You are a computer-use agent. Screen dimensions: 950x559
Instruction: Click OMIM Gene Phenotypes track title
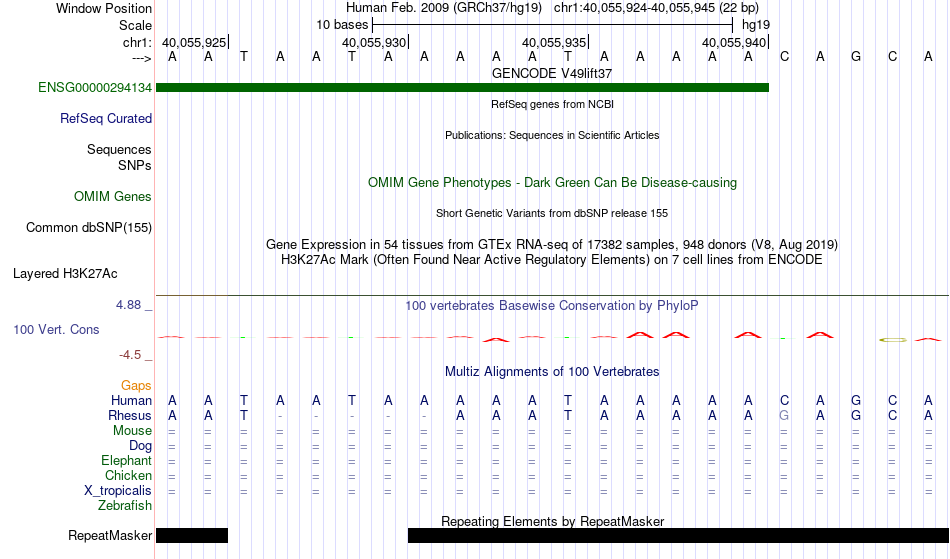point(552,182)
